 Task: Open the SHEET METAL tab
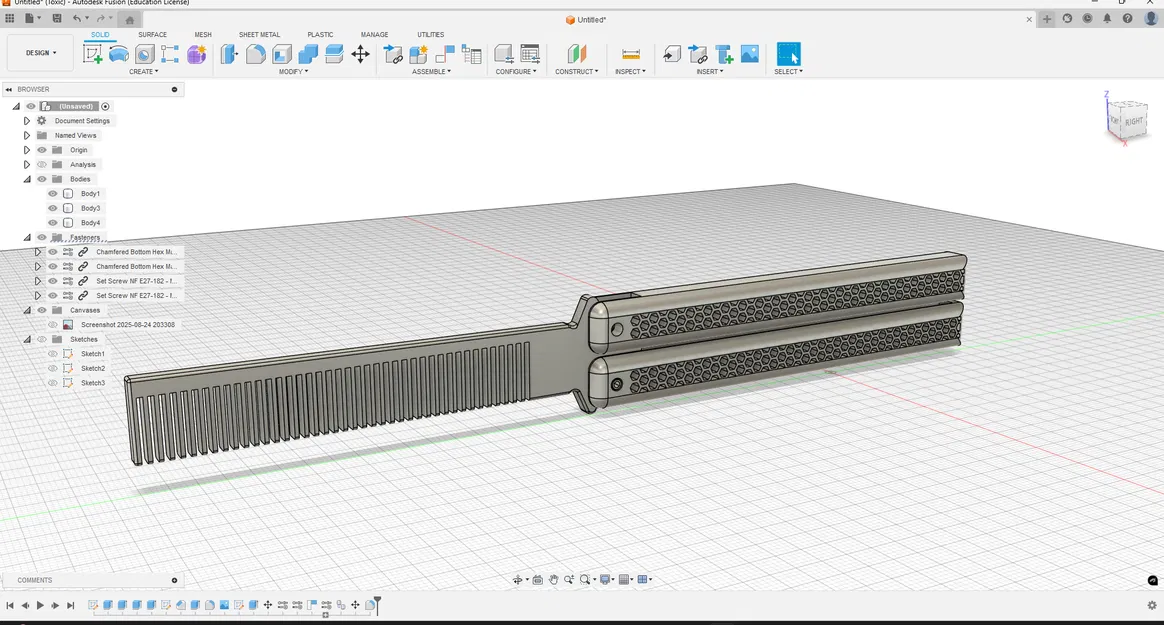pos(259,34)
